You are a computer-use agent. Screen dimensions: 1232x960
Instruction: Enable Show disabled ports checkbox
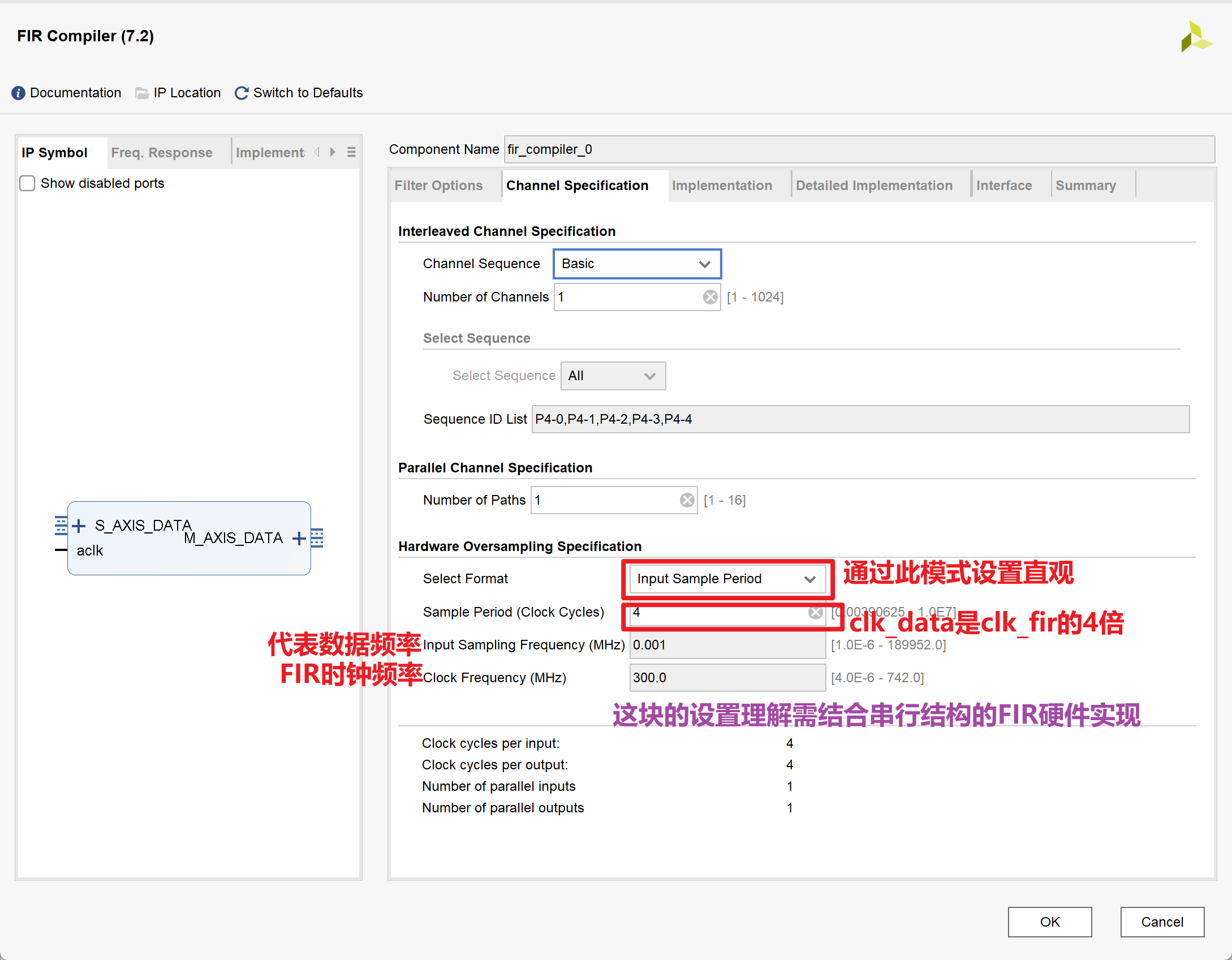[27, 183]
